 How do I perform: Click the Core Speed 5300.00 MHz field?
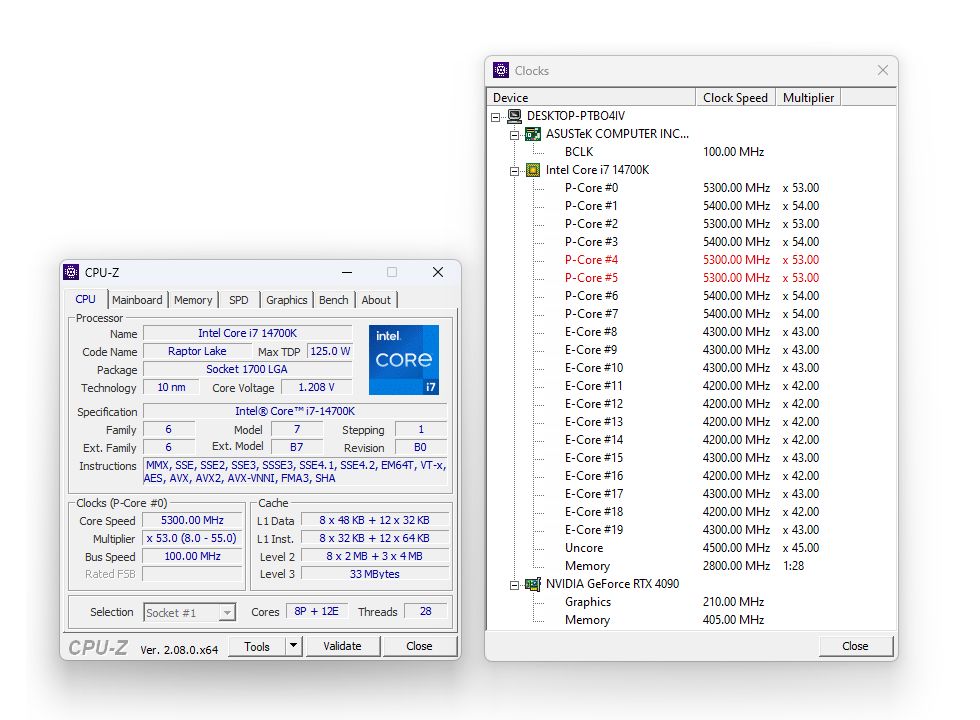pyautogui.click(x=192, y=520)
